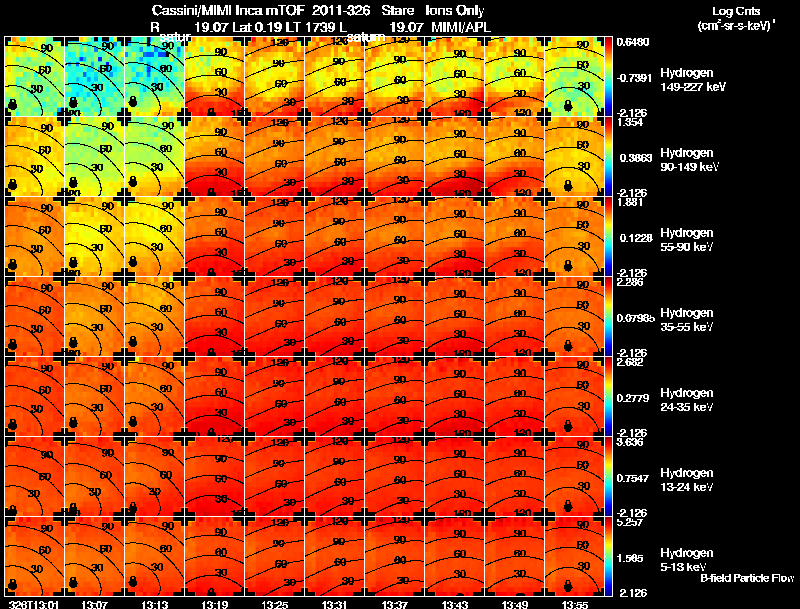The image size is (800, 609).
Task: Click the 'Hydrogen 24-35 keV' row label
Action: coord(687,400)
